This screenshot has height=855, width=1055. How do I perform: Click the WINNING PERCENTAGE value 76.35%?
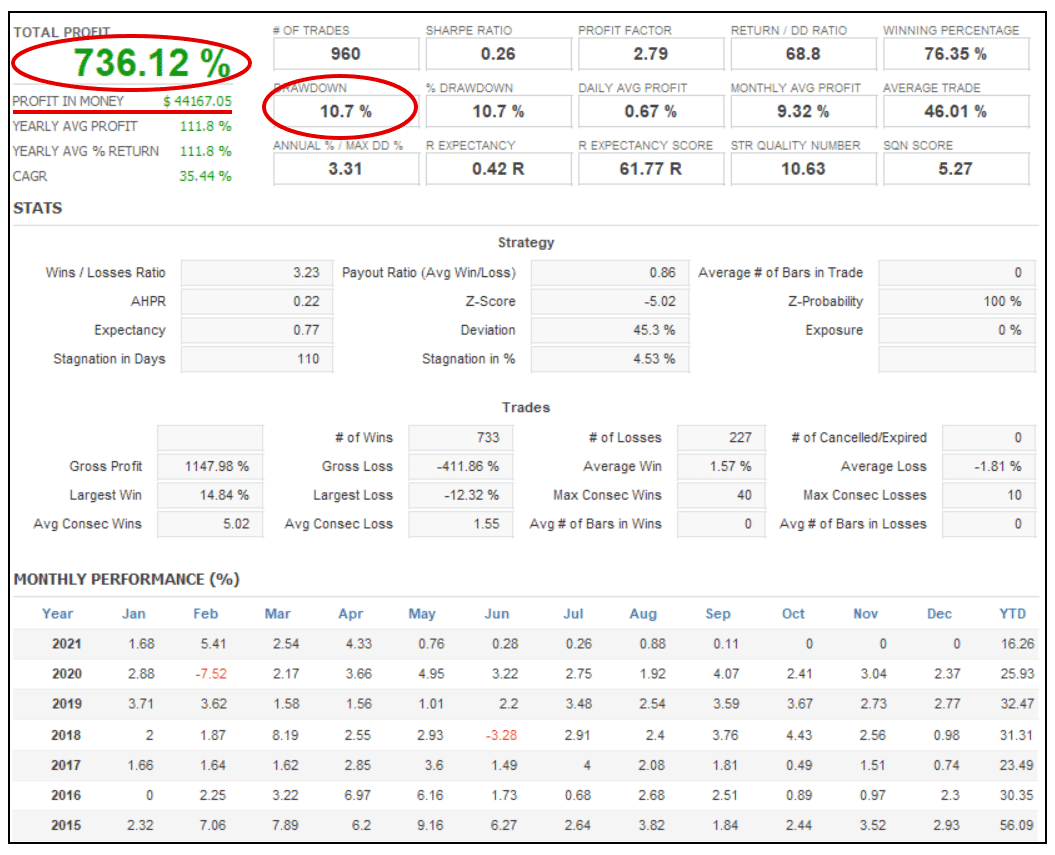pyautogui.click(x=955, y=53)
